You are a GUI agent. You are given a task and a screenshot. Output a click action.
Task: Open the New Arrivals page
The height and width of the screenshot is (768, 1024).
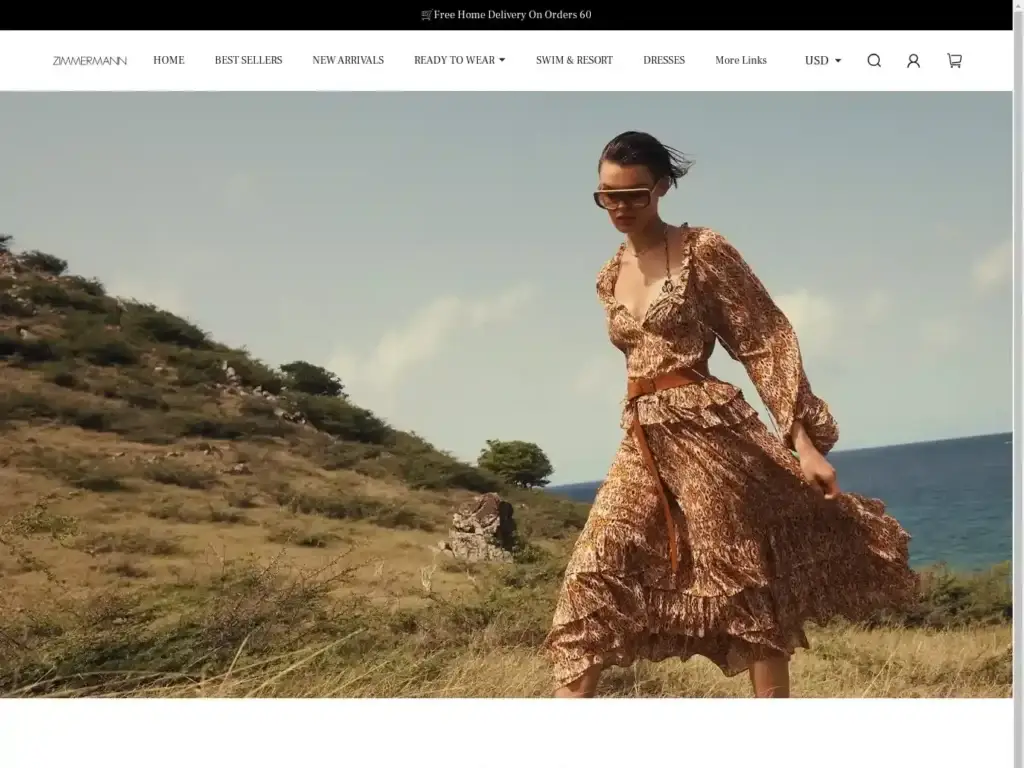[348, 61]
